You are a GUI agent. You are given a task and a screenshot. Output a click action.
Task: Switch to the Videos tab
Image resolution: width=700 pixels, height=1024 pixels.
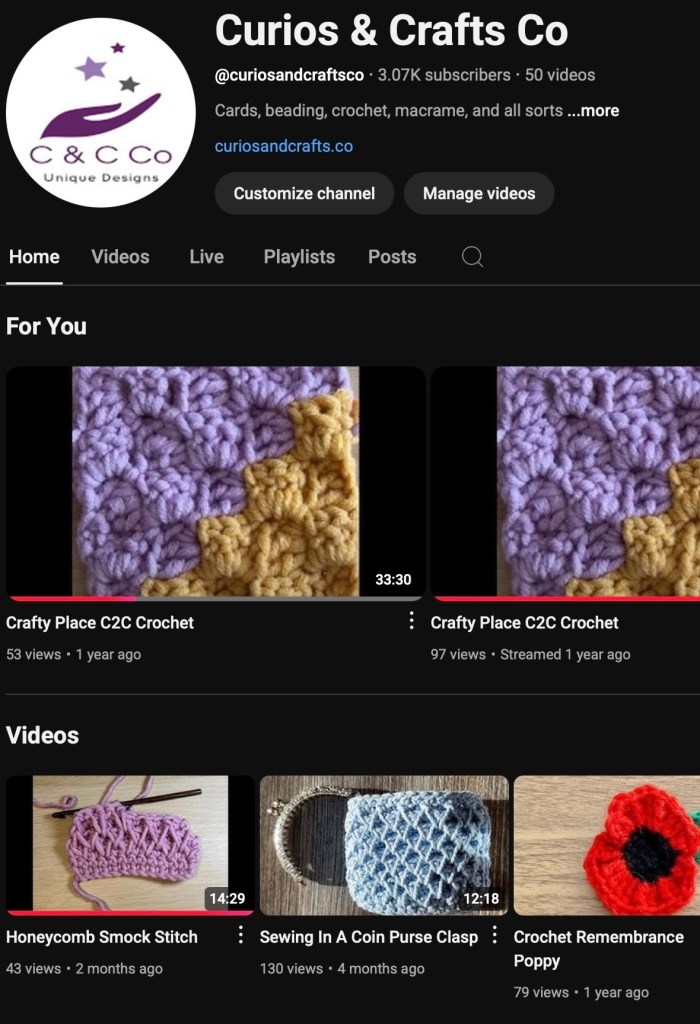click(x=120, y=257)
